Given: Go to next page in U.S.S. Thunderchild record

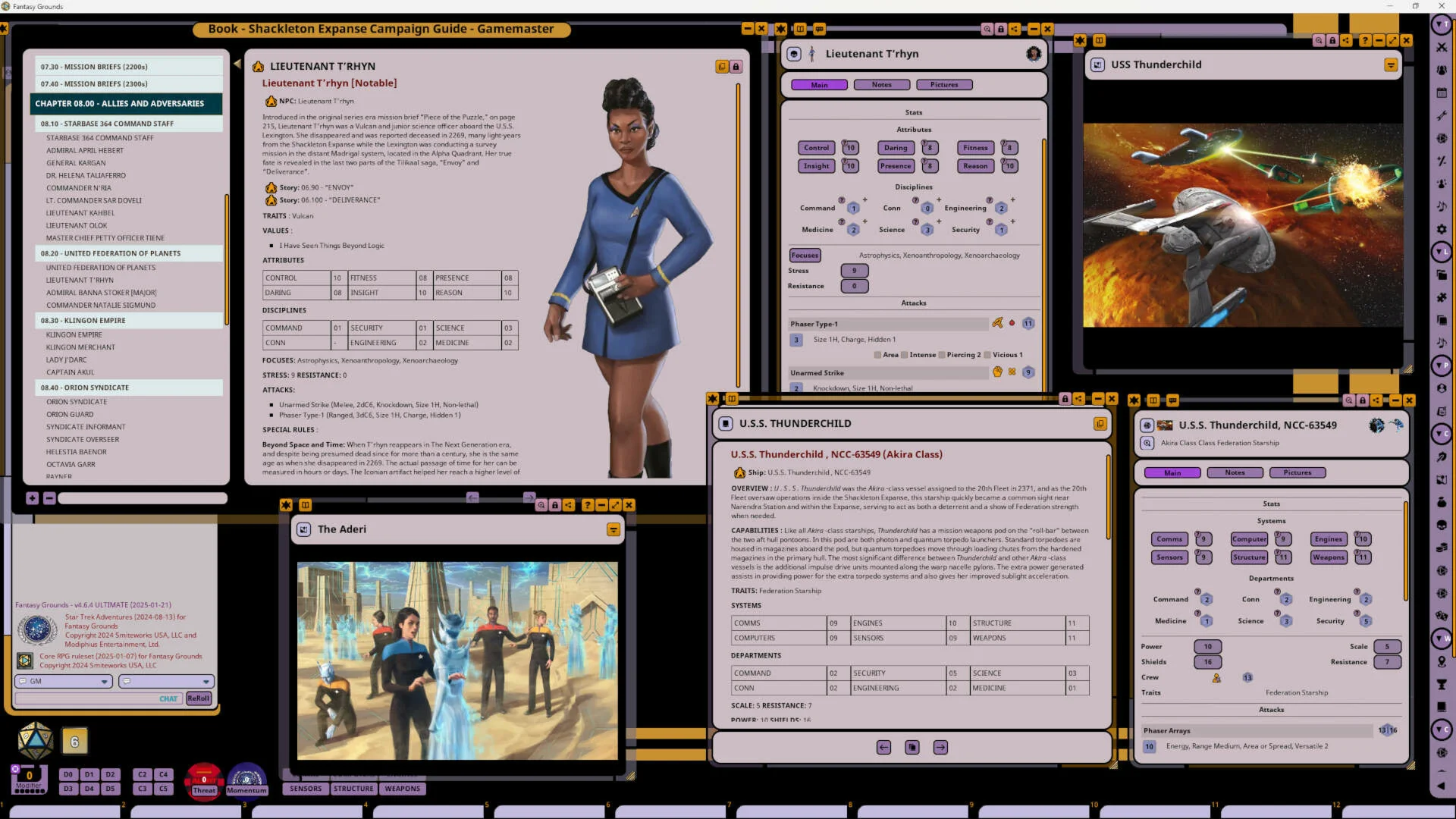Looking at the screenshot, I should [940, 748].
